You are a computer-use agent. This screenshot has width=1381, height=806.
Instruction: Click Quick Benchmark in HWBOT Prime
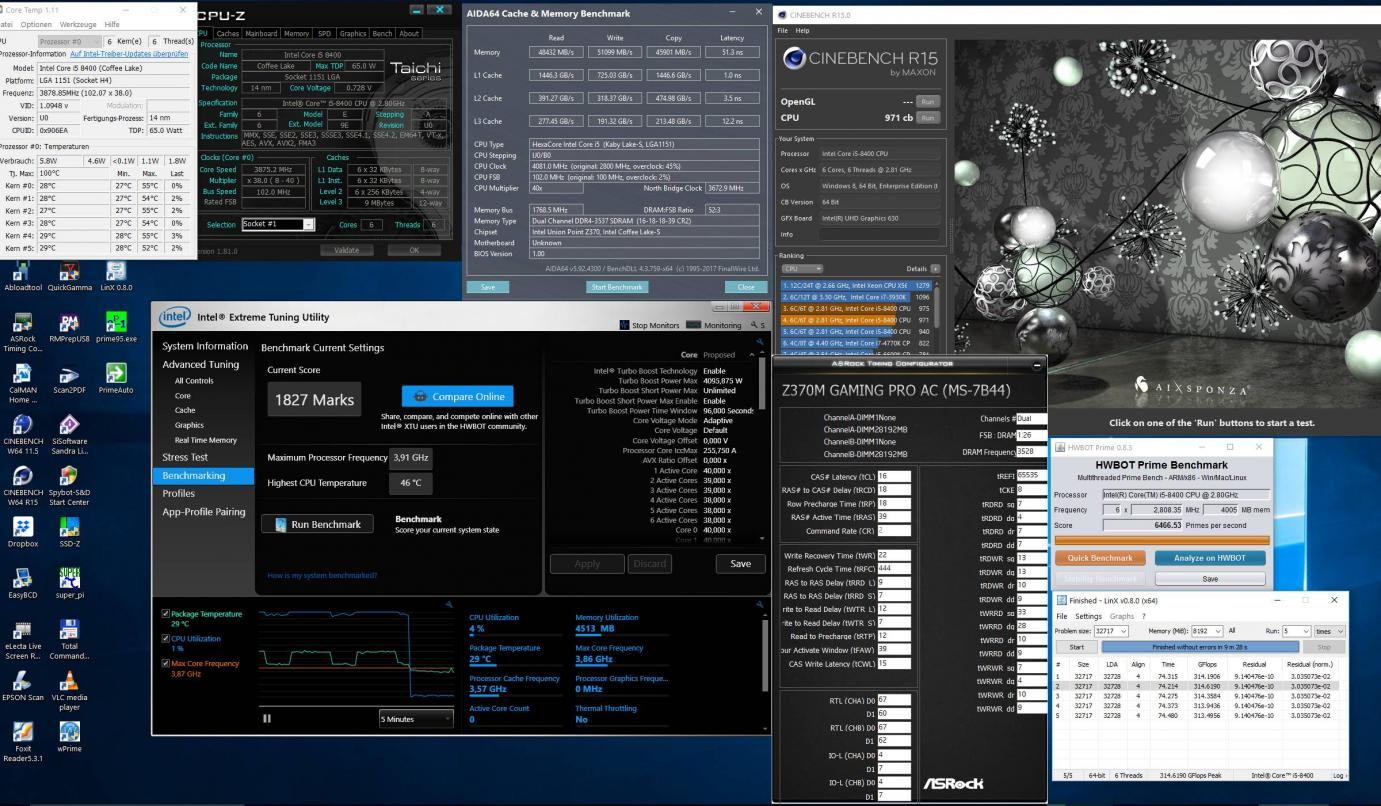[x=1100, y=558]
